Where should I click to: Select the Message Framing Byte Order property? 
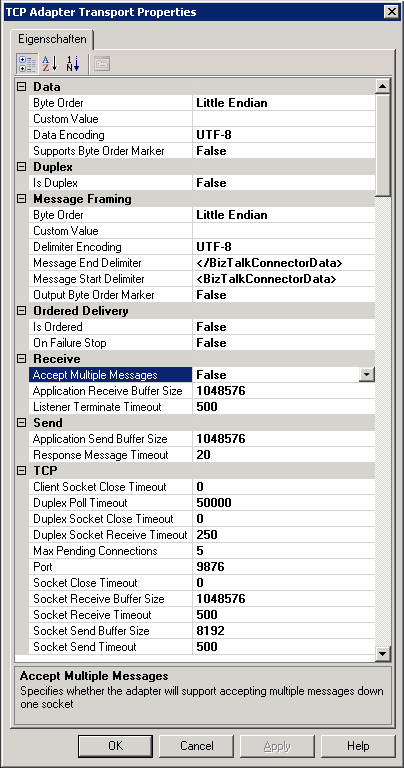(x=111, y=215)
